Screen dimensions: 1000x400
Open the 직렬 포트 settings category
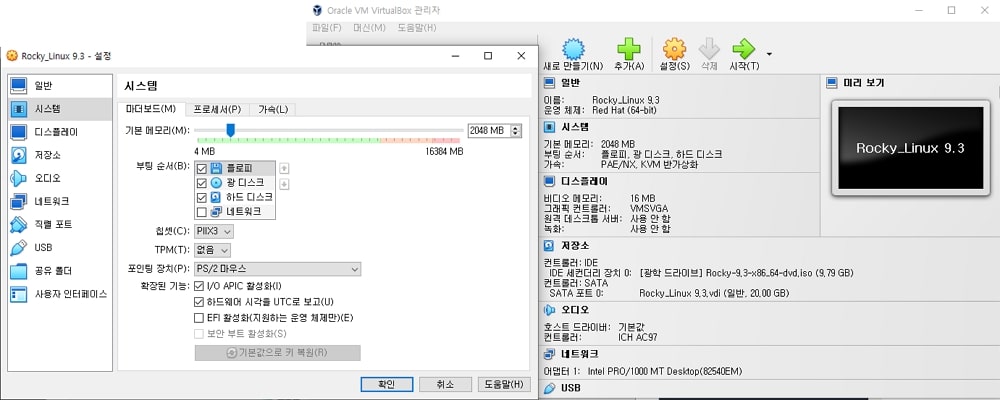[59, 225]
